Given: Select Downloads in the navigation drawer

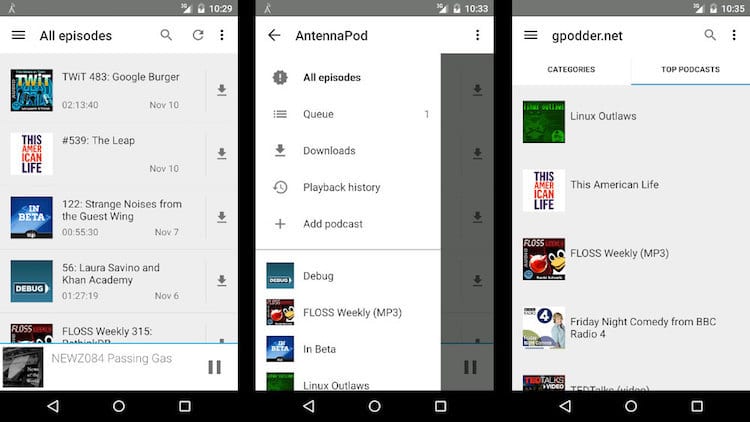Looking at the screenshot, I should [x=348, y=151].
